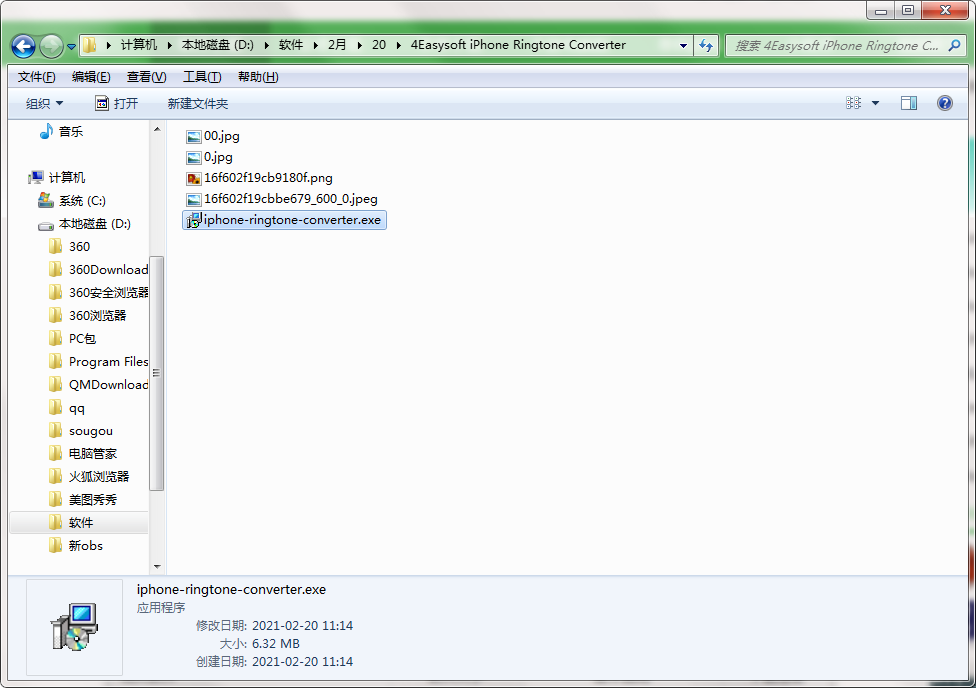Open the 帮助(H) menu
Screen dimensions: 976x688
(x=258, y=77)
